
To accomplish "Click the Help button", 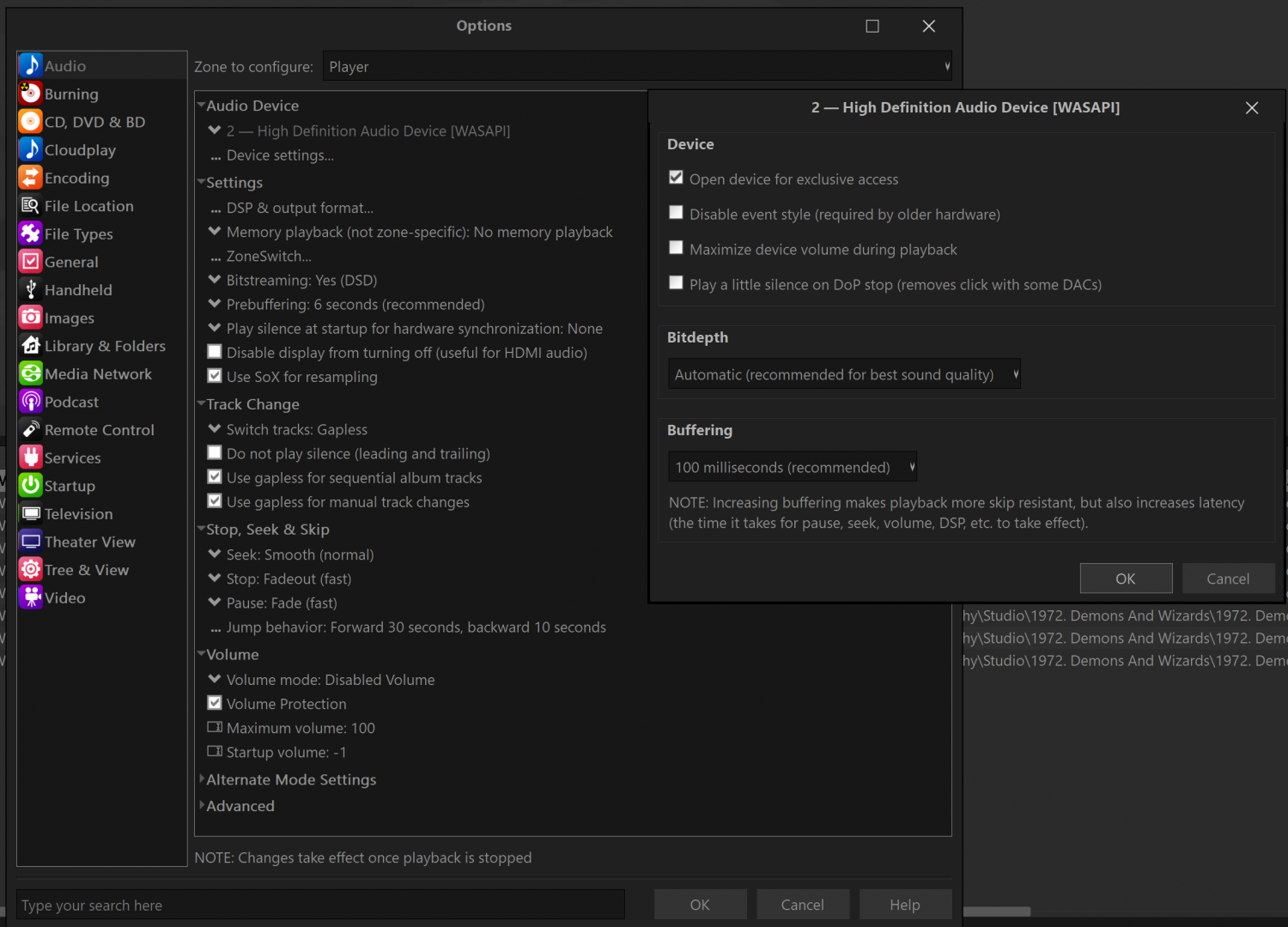I will 905,905.
